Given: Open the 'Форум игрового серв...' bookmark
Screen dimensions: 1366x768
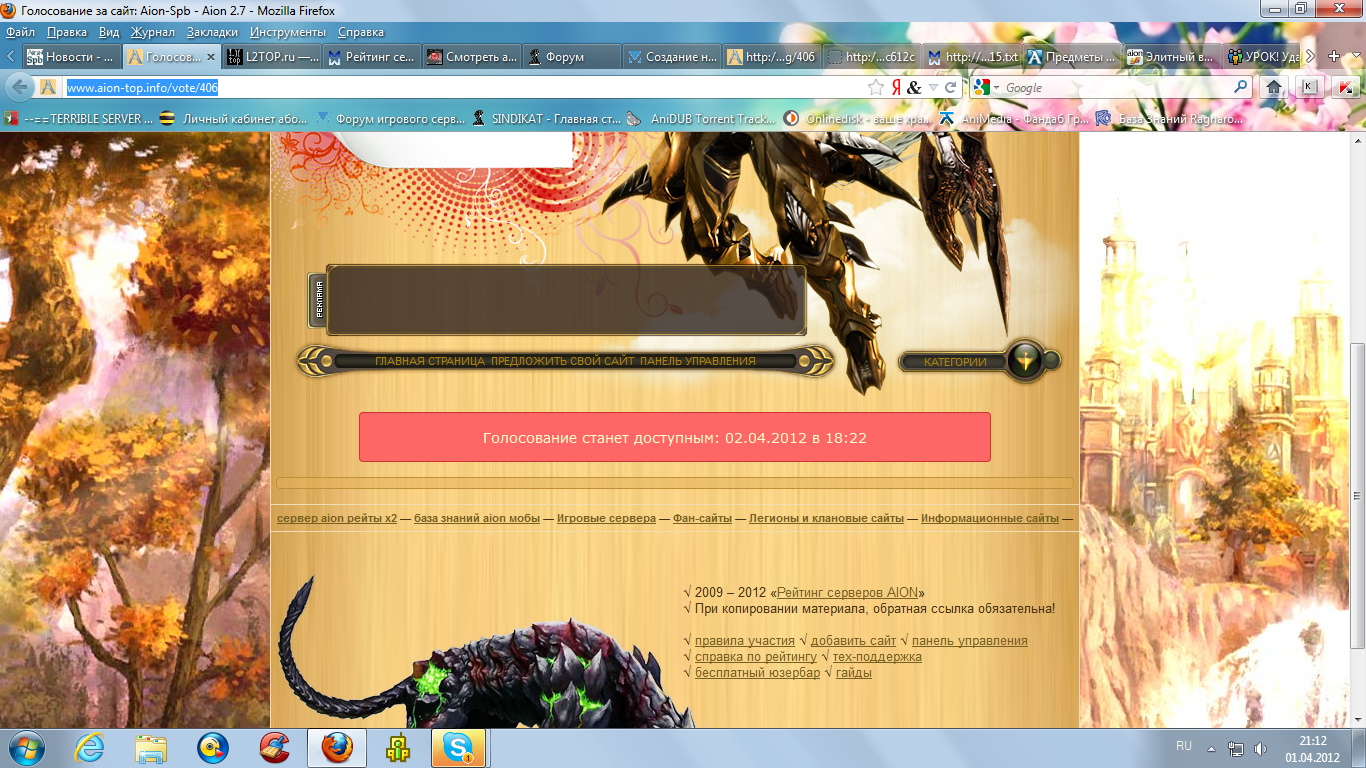Looking at the screenshot, I should pyautogui.click(x=390, y=119).
